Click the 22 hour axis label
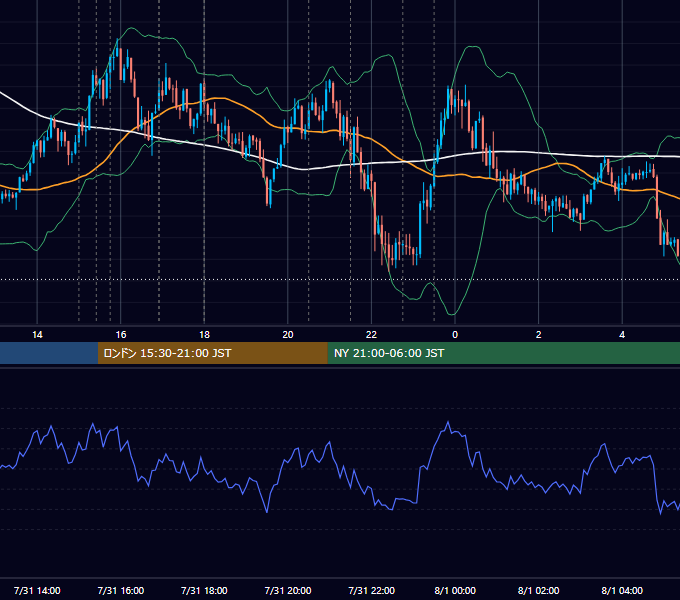The width and height of the screenshot is (680, 600). (371, 335)
